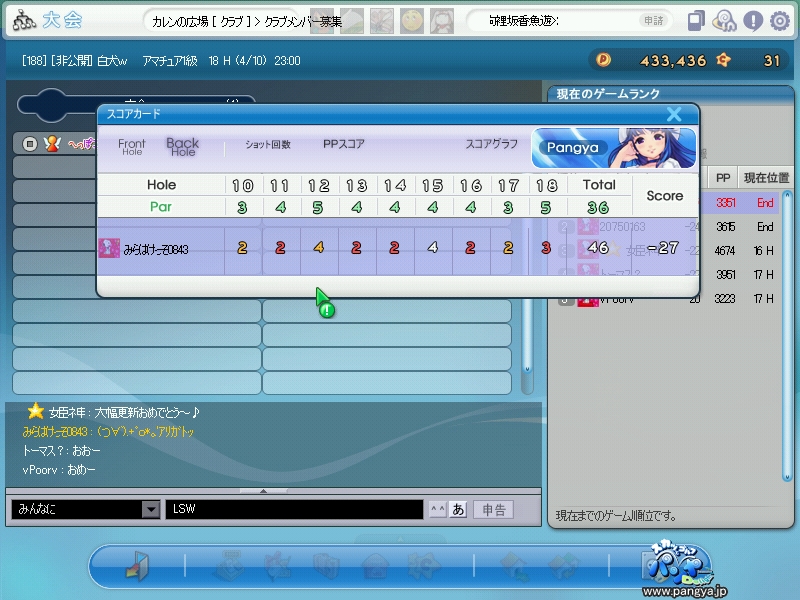The width and height of the screenshot is (800, 600).
Task: Select the rank row with PP 3223
Action: (667, 298)
